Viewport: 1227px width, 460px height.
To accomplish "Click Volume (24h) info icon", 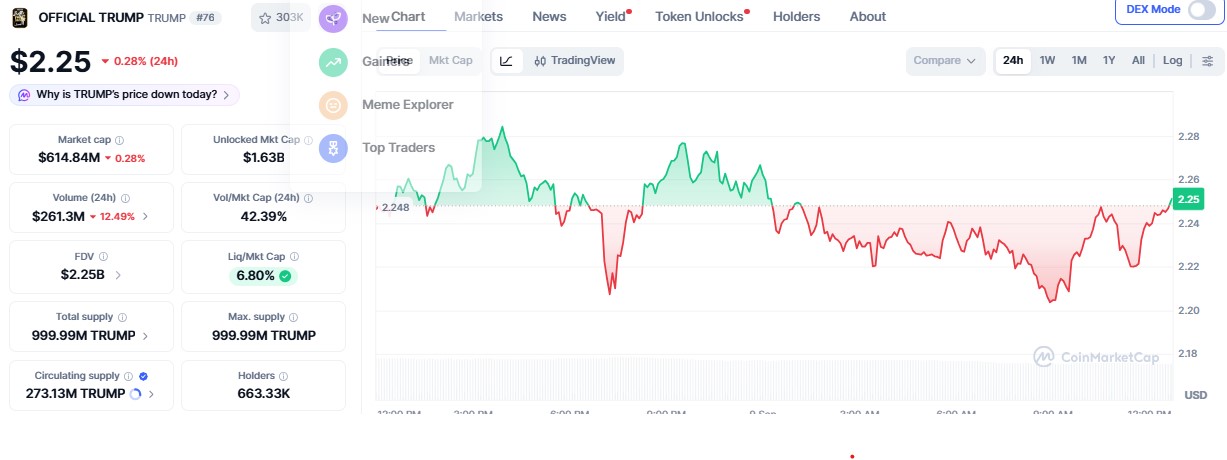I will click(x=125, y=199).
